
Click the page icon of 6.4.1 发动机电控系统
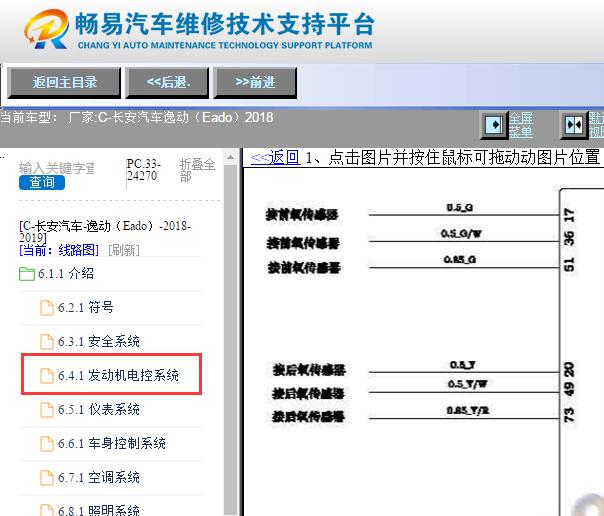[47, 375]
